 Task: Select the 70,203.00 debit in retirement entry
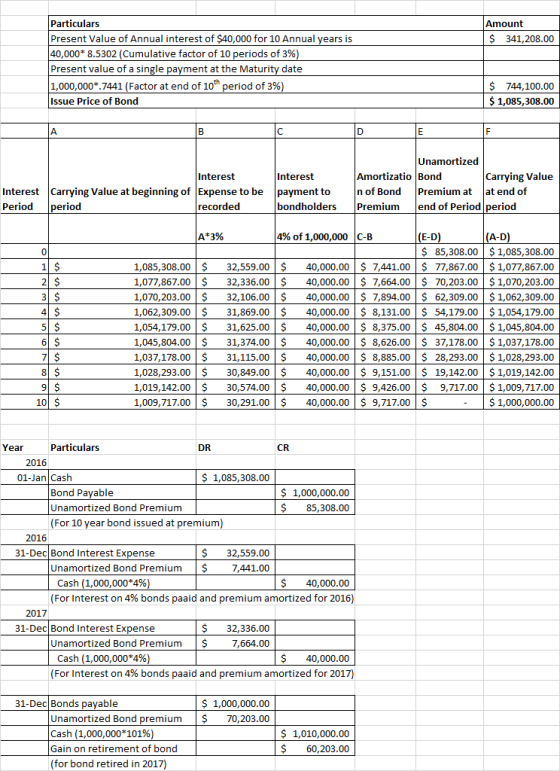click(236, 718)
